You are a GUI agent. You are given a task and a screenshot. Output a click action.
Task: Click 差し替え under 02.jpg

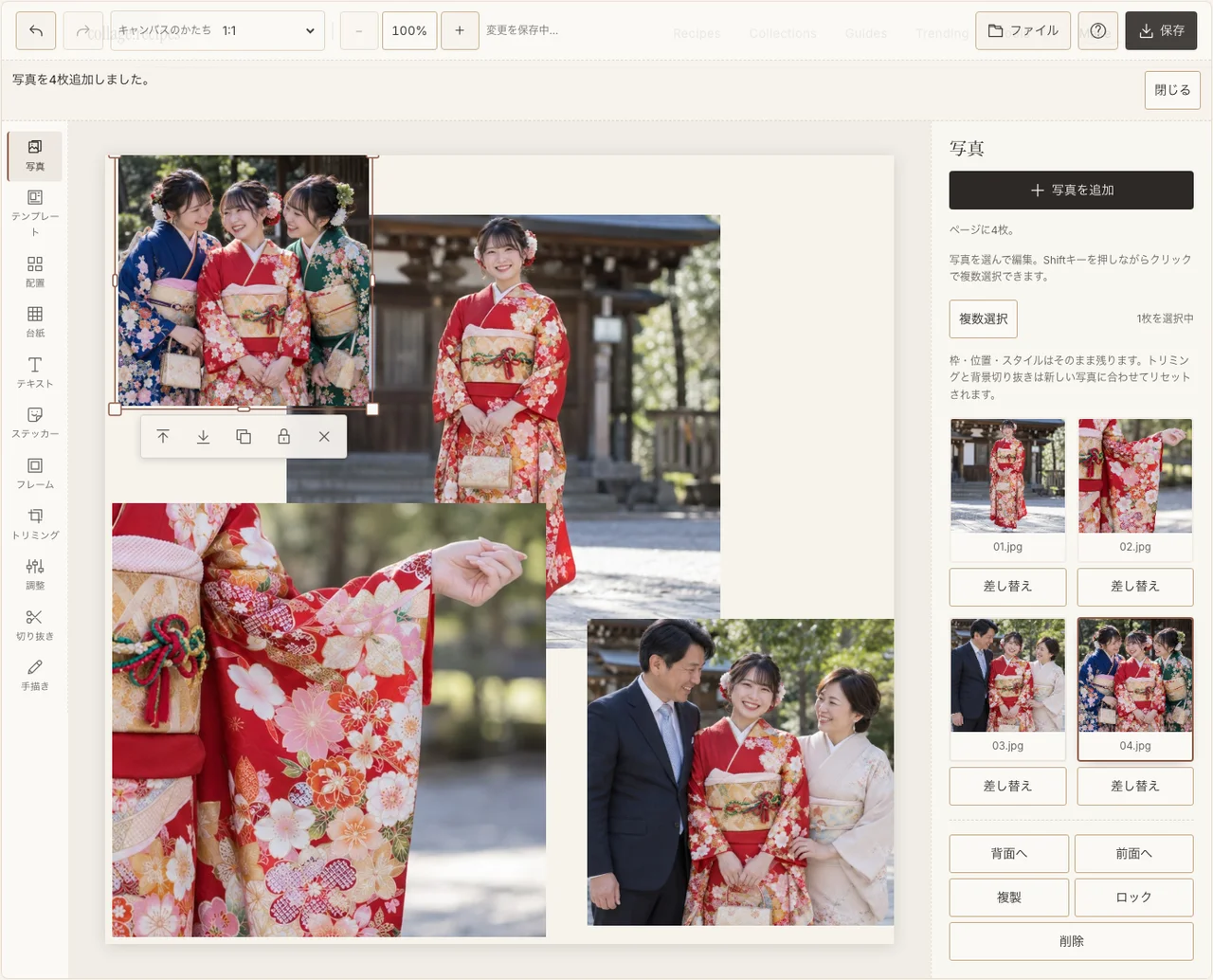click(1135, 587)
